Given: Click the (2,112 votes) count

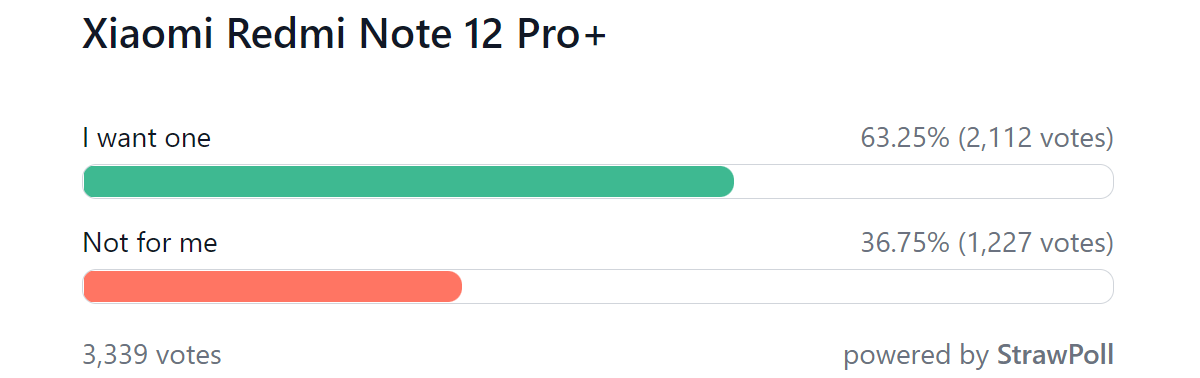Looking at the screenshot, I should tap(1036, 138).
